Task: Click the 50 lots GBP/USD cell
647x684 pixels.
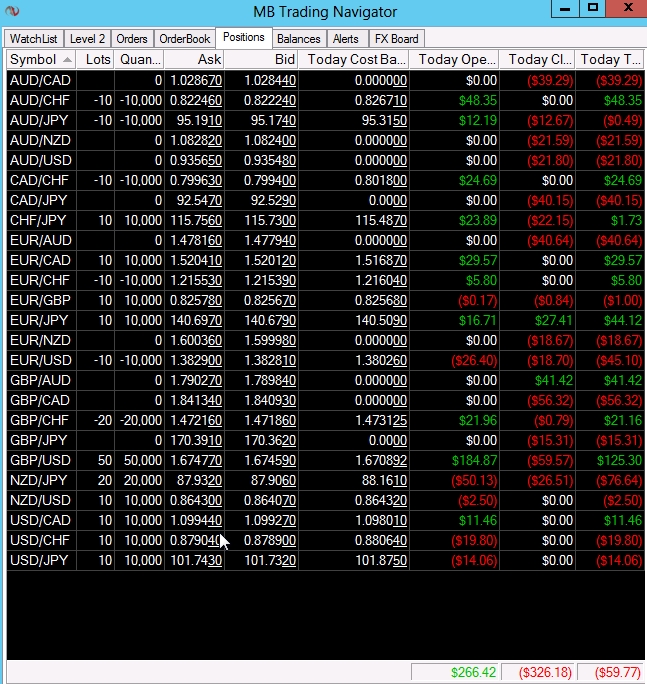Action: [105, 460]
